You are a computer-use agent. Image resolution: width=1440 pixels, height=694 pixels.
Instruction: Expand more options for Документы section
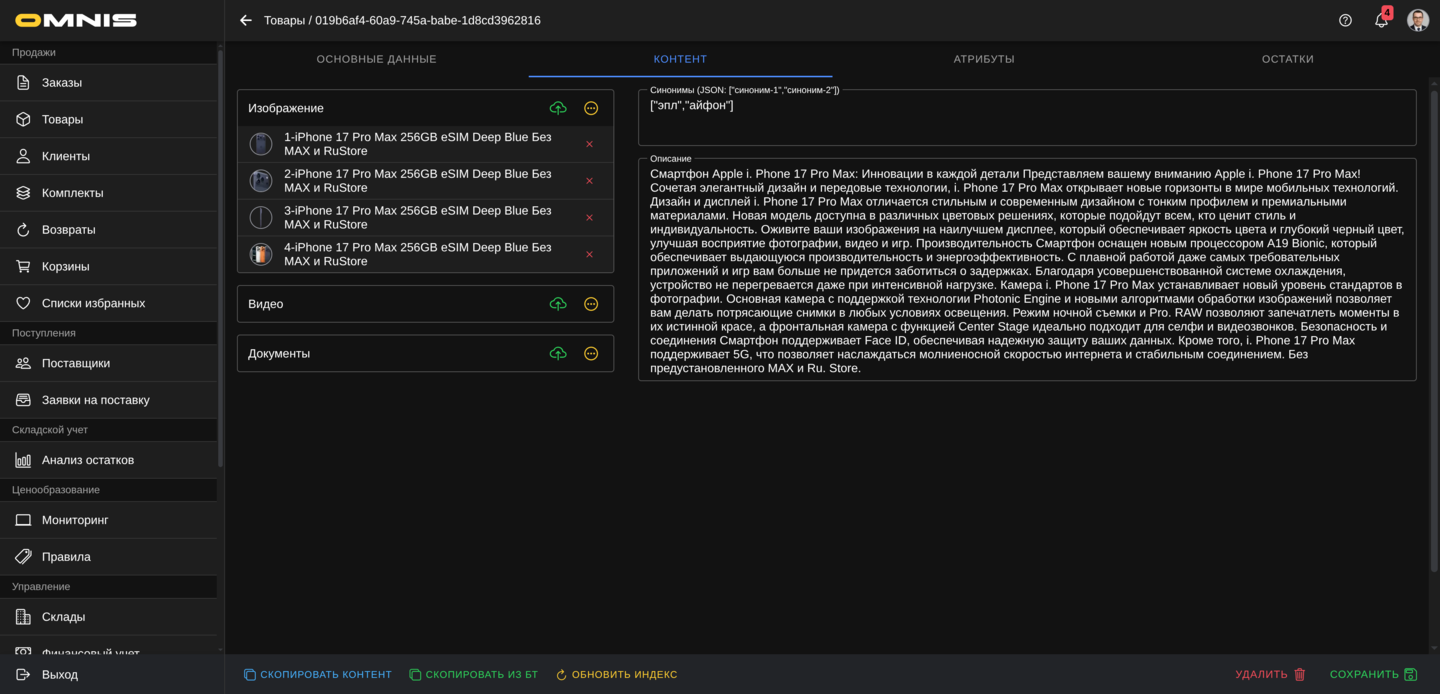(591, 353)
